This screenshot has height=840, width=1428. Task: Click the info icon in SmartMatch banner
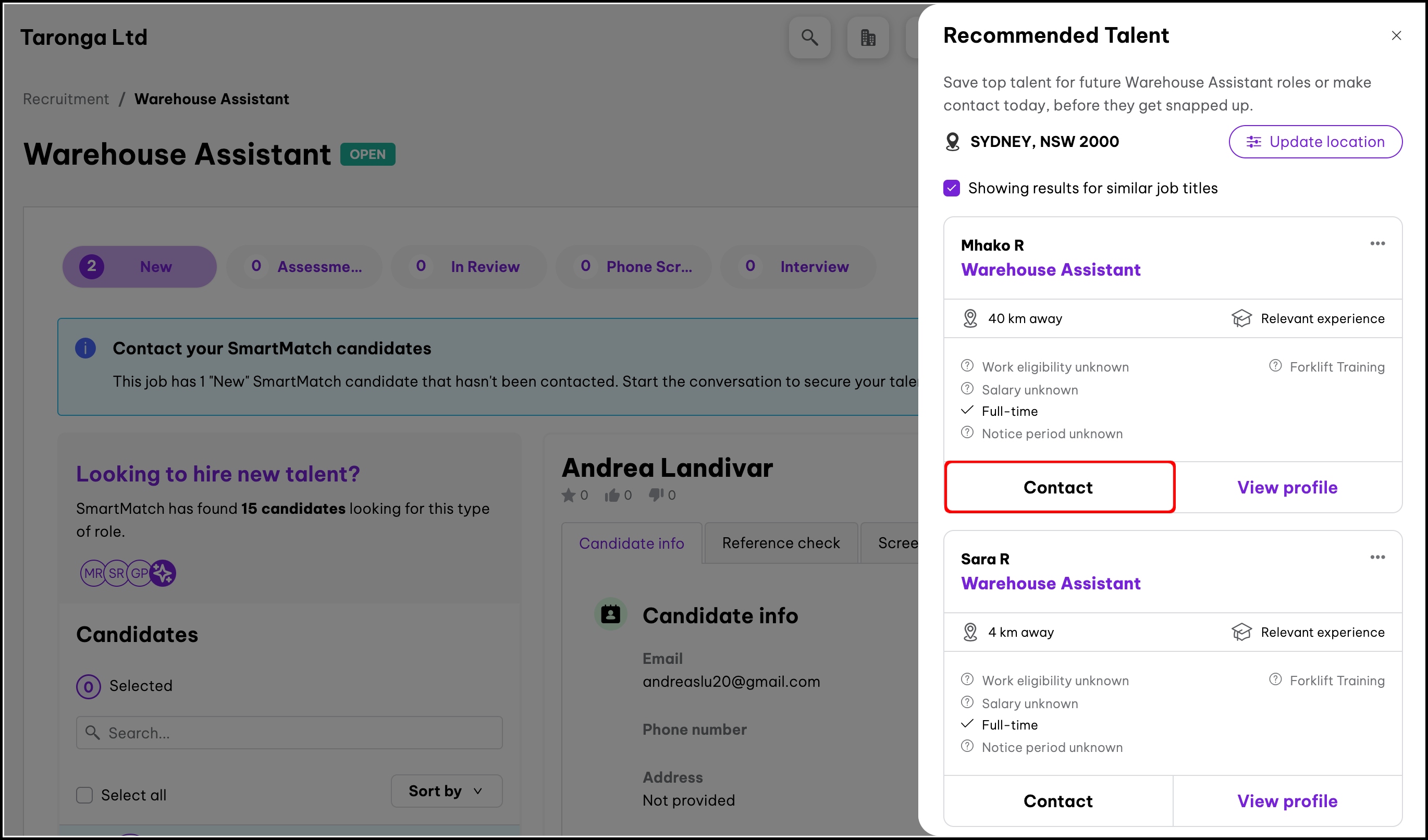85,348
